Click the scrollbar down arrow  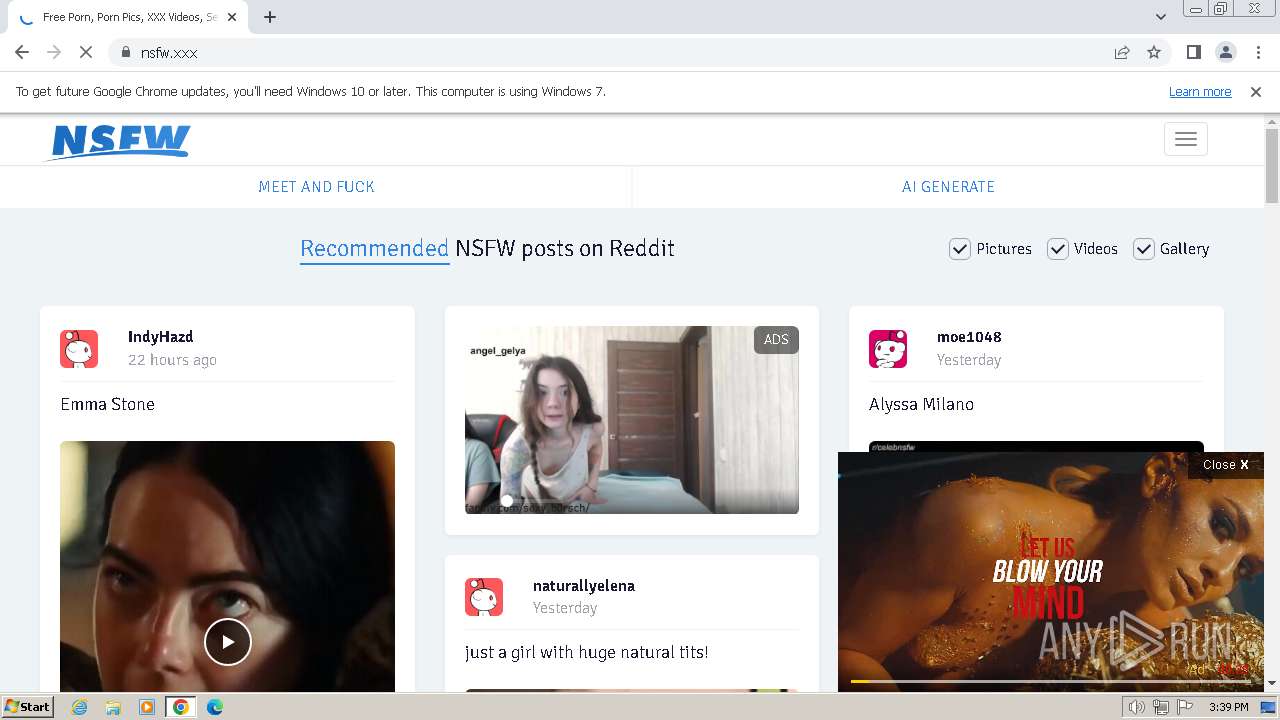(1272, 684)
